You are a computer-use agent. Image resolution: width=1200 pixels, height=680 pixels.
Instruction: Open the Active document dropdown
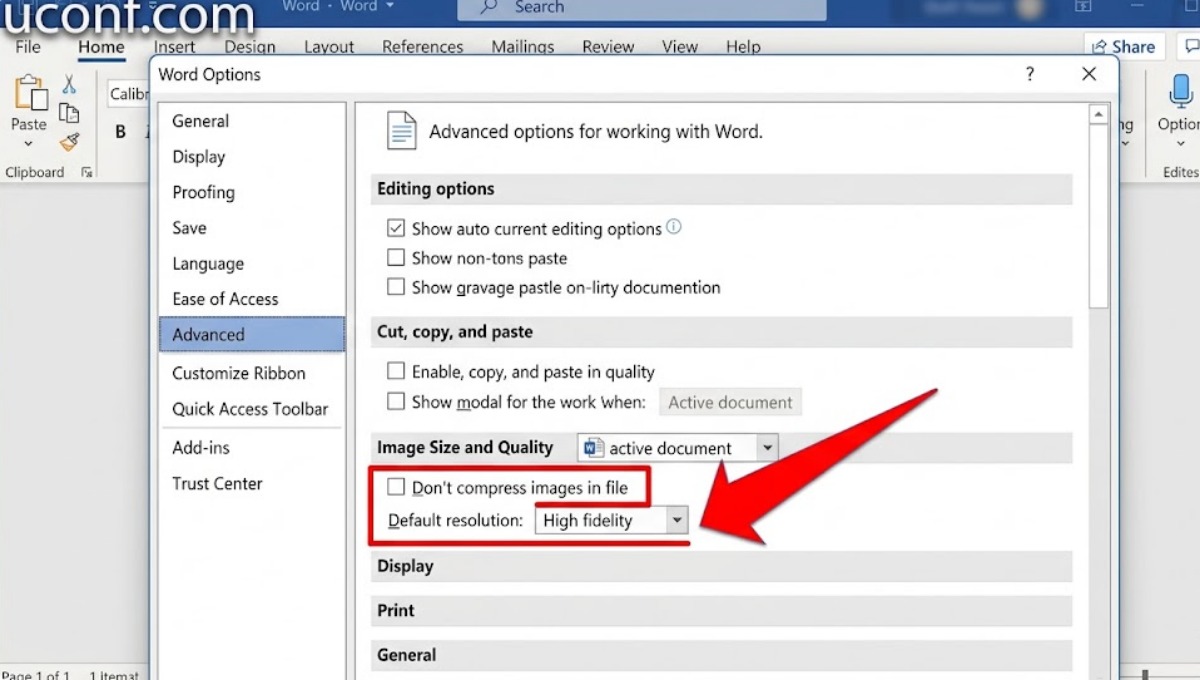(x=730, y=402)
